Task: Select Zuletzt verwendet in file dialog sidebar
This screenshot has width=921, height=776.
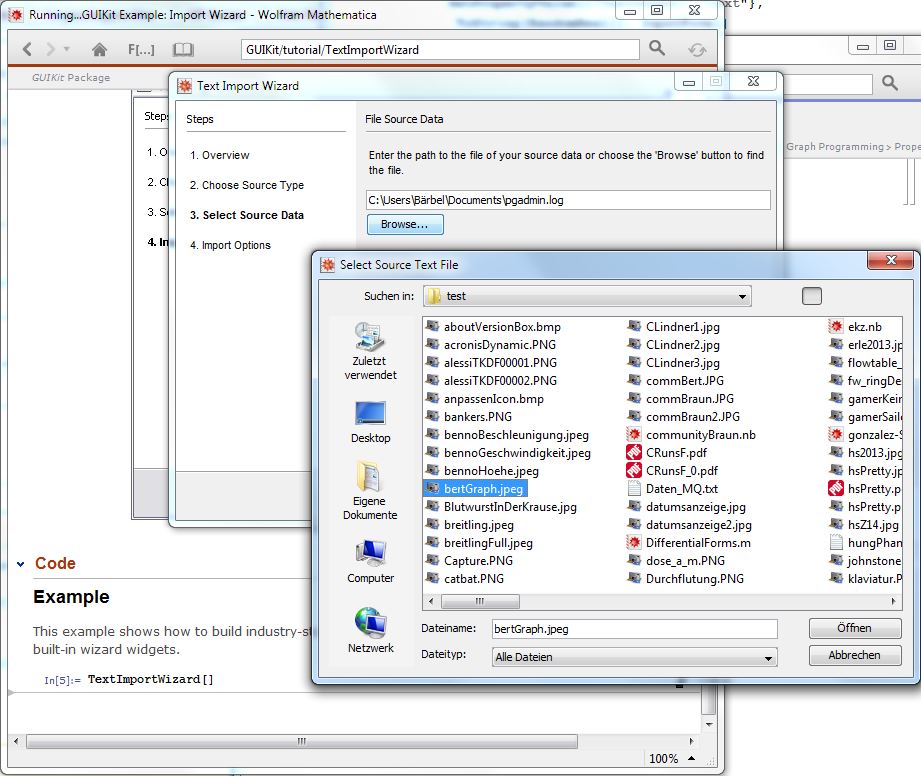Action: point(370,351)
